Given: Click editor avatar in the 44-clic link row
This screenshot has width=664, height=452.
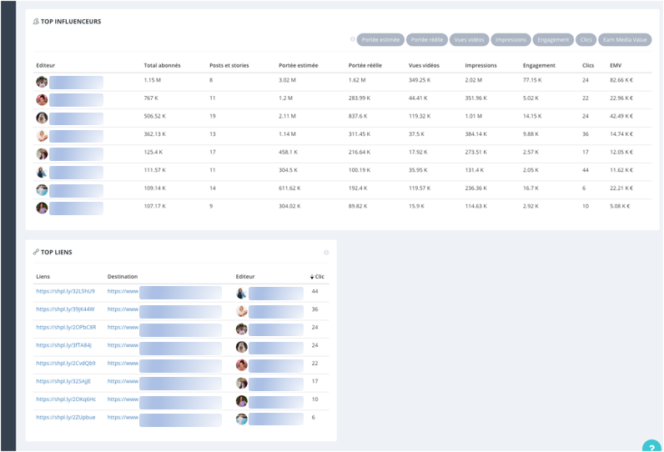Looking at the screenshot, I should pyautogui.click(x=241, y=293).
